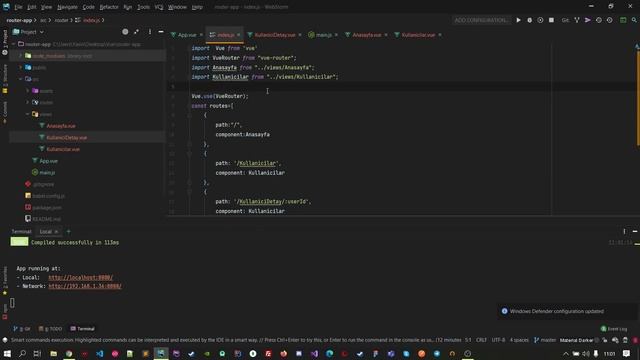Open Windows notification center icon

[627, 353]
